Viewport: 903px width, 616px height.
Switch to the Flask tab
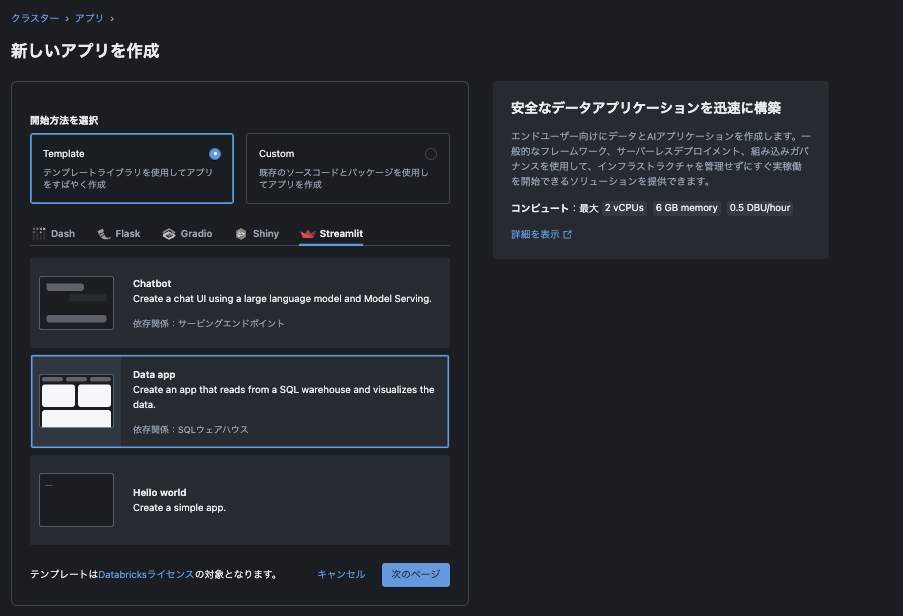click(119, 233)
